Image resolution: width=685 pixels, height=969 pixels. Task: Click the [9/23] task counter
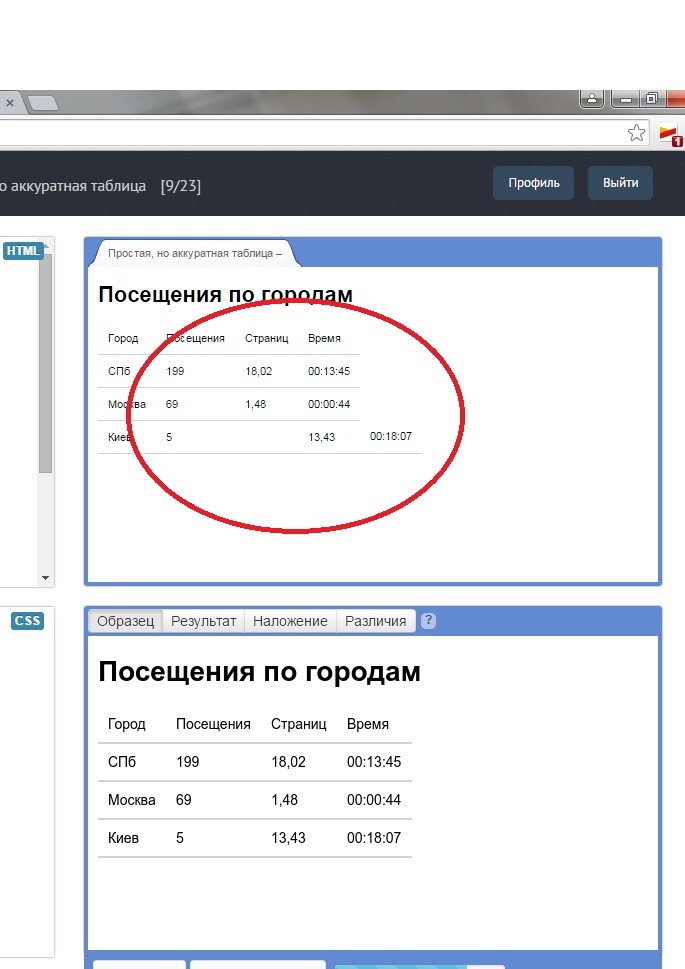(181, 186)
